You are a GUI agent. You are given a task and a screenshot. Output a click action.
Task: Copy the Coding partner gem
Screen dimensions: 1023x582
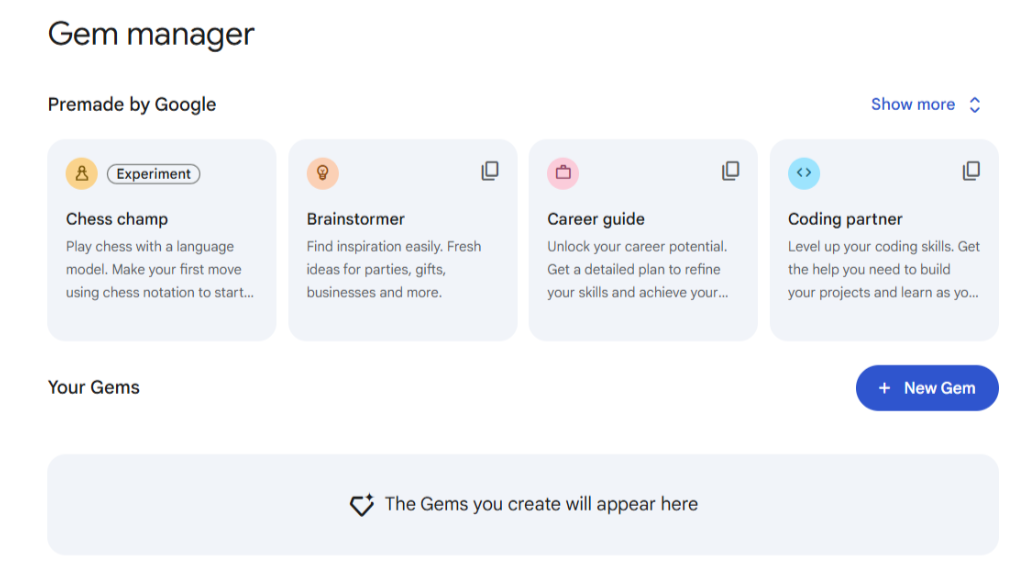coord(971,171)
